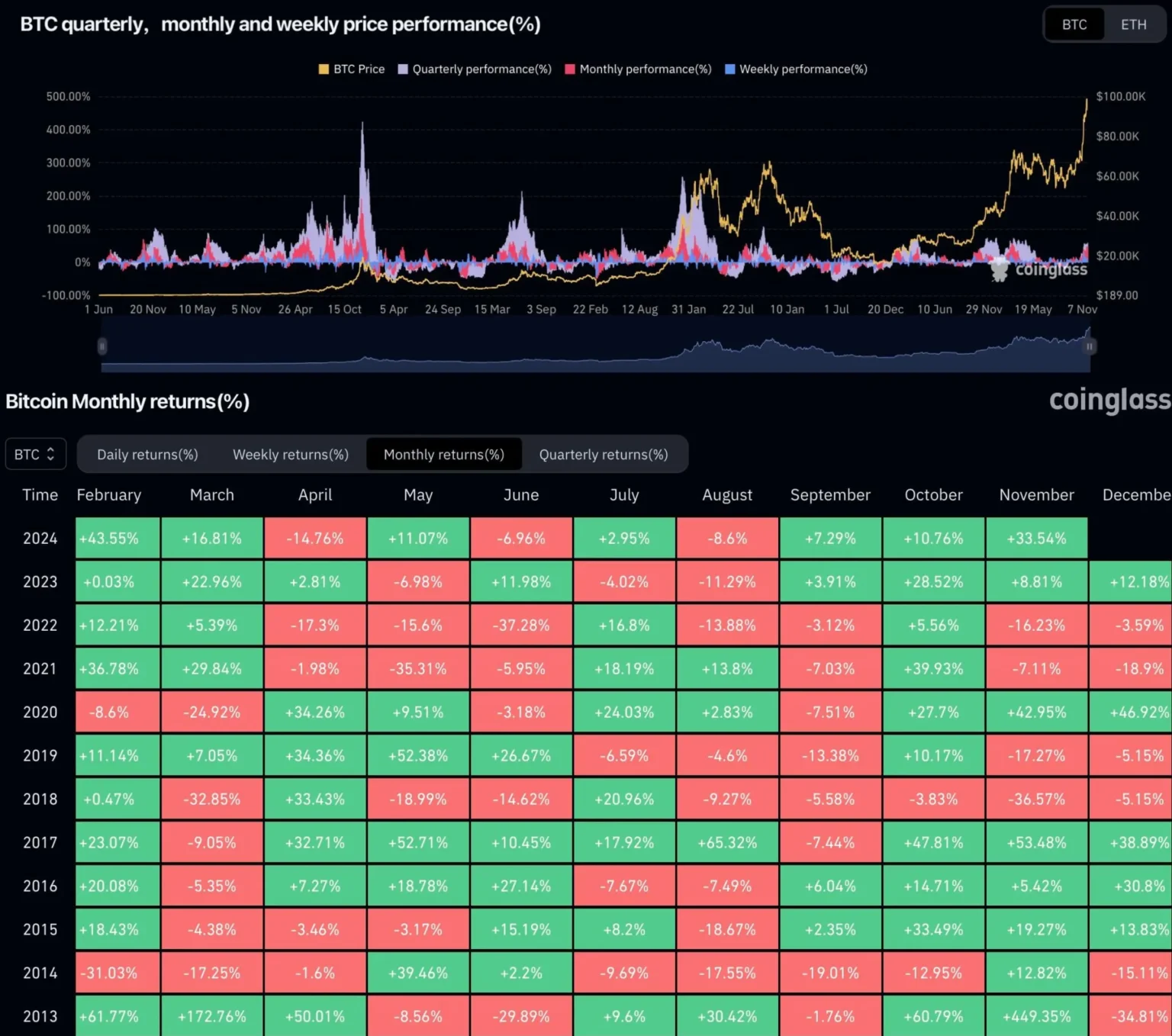
Task: Switch chart to ETH
Action: pos(1133,24)
